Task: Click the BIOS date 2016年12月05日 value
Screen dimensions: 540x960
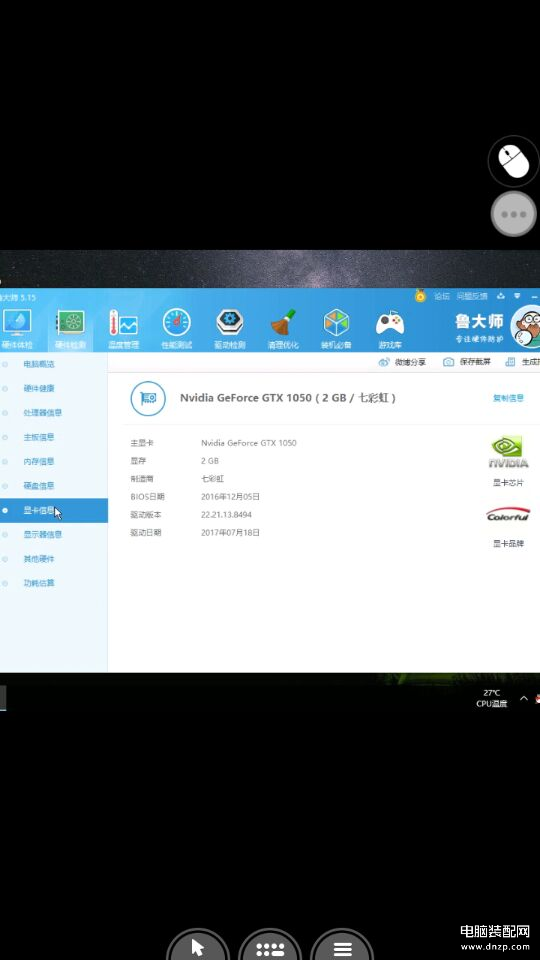Action: (230, 497)
